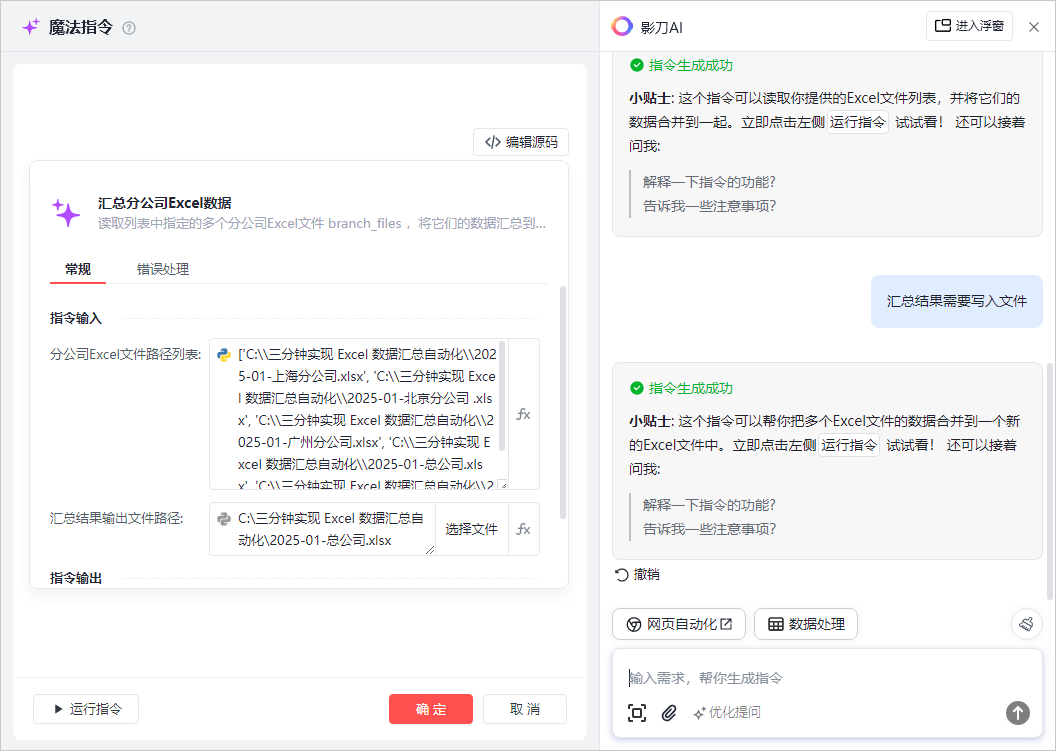Viewport: 1056px width, 751px height.
Task: Click the resize handle of output path field
Action: click(x=430, y=550)
